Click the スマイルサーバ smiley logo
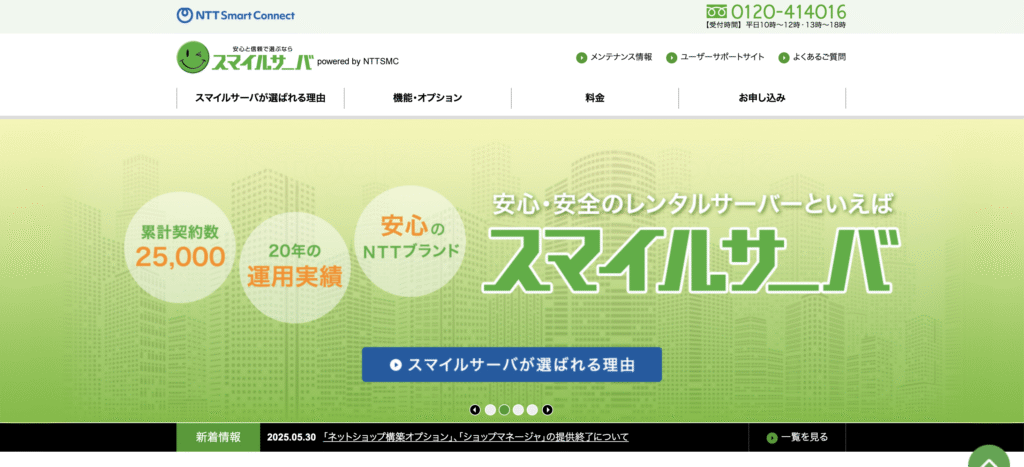 (x=246, y=57)
